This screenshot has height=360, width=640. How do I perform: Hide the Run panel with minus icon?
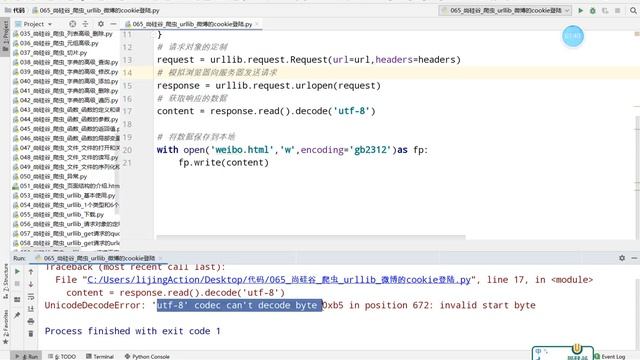tap(634, 258)
